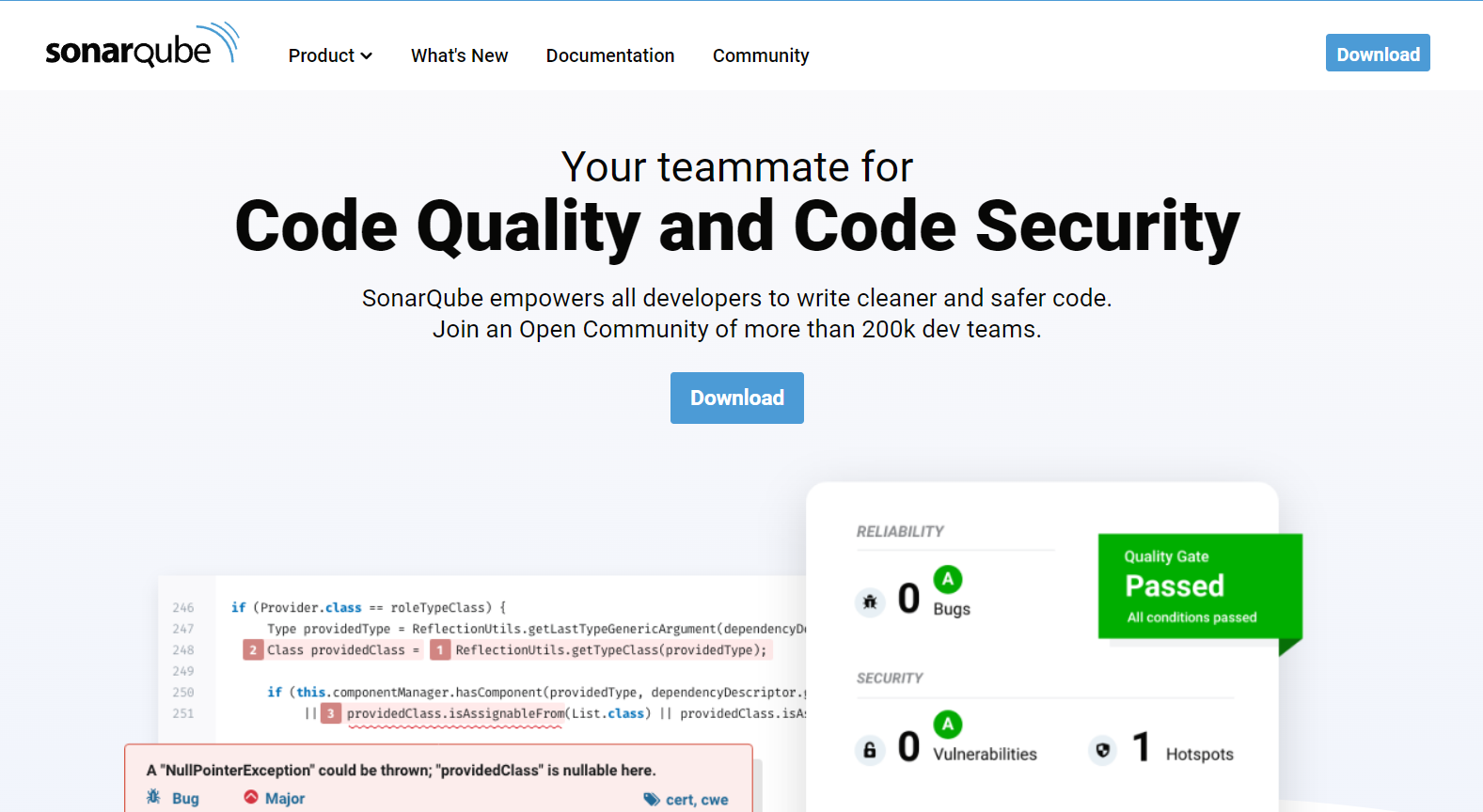Click the 'Code Quality and Code Security' headline
The width and height of the screenshot is (1483, 812).
(737, 226)
